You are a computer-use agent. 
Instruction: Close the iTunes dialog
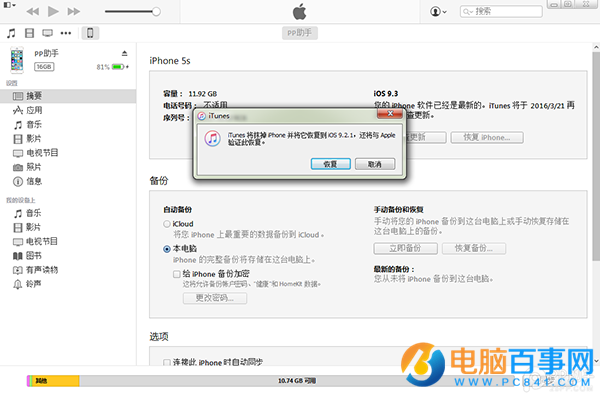390,114
